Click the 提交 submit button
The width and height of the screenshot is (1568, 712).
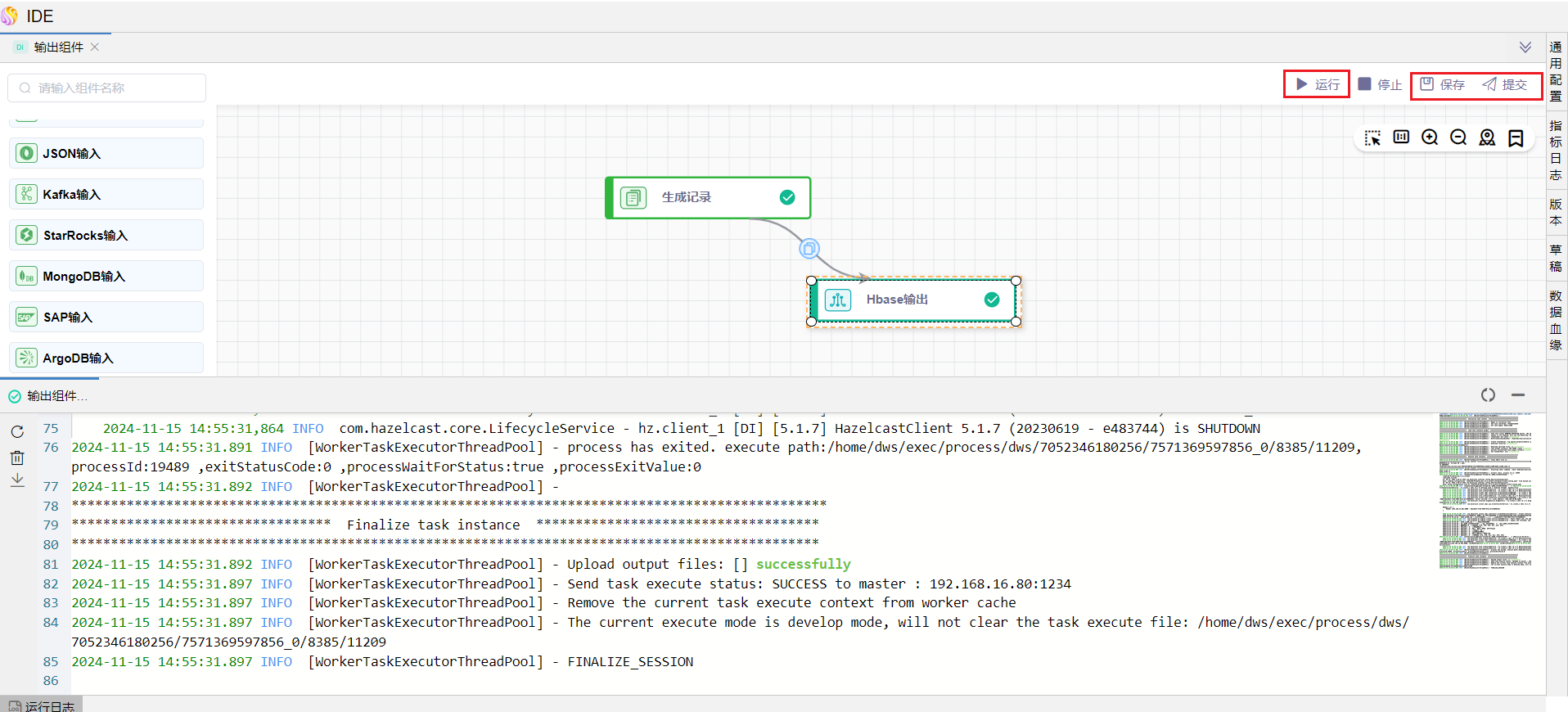[1505, 84]
